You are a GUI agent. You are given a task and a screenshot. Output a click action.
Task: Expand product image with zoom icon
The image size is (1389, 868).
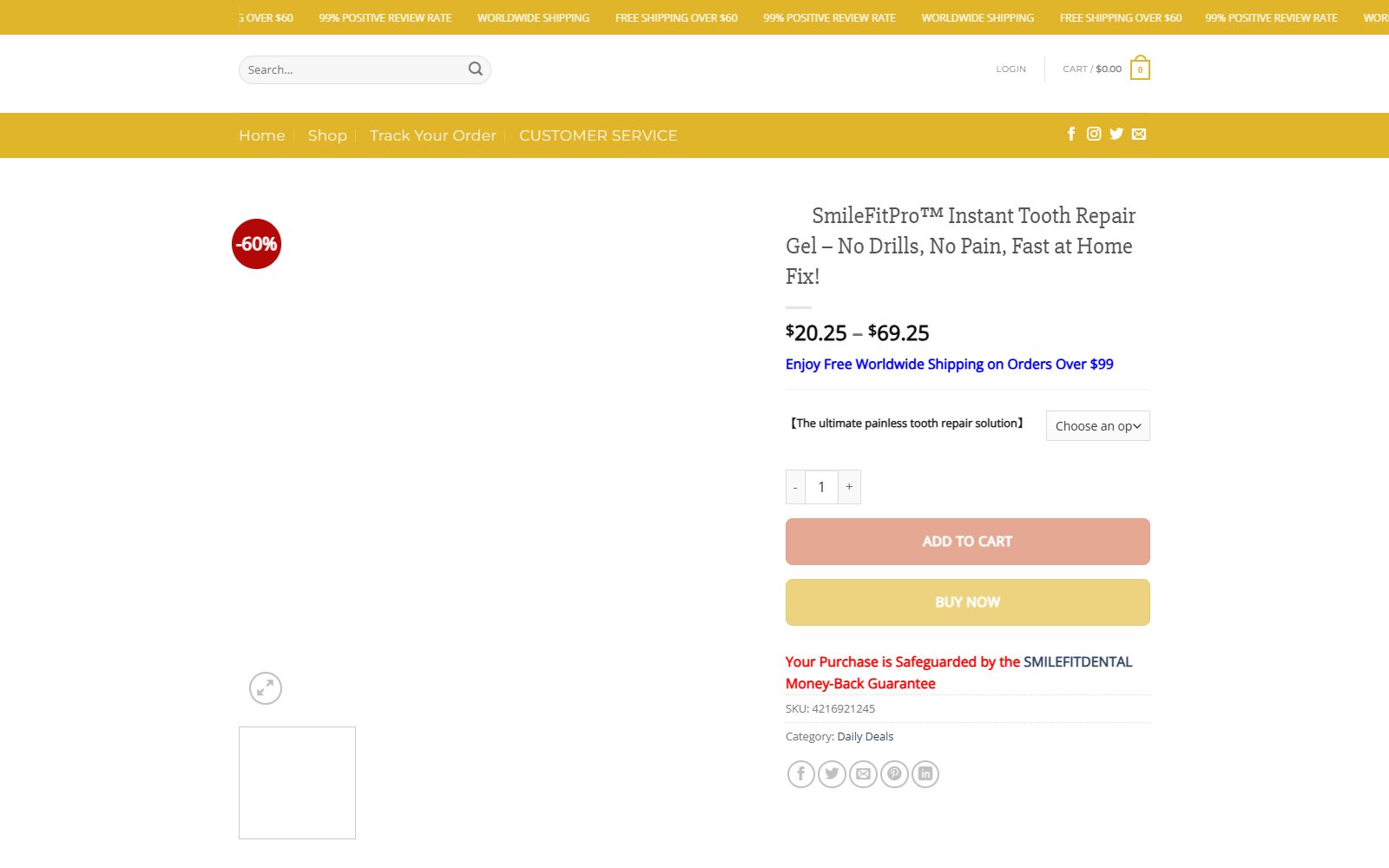click(x=266, y=688)
